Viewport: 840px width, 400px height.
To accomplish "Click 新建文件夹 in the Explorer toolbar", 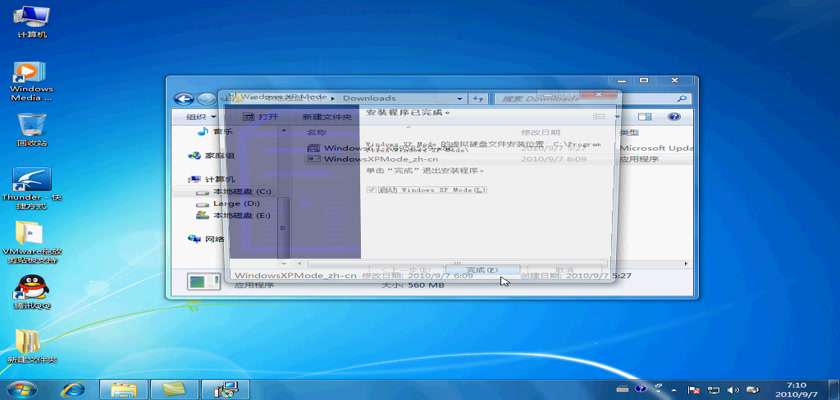I will [x=328, y=117].
